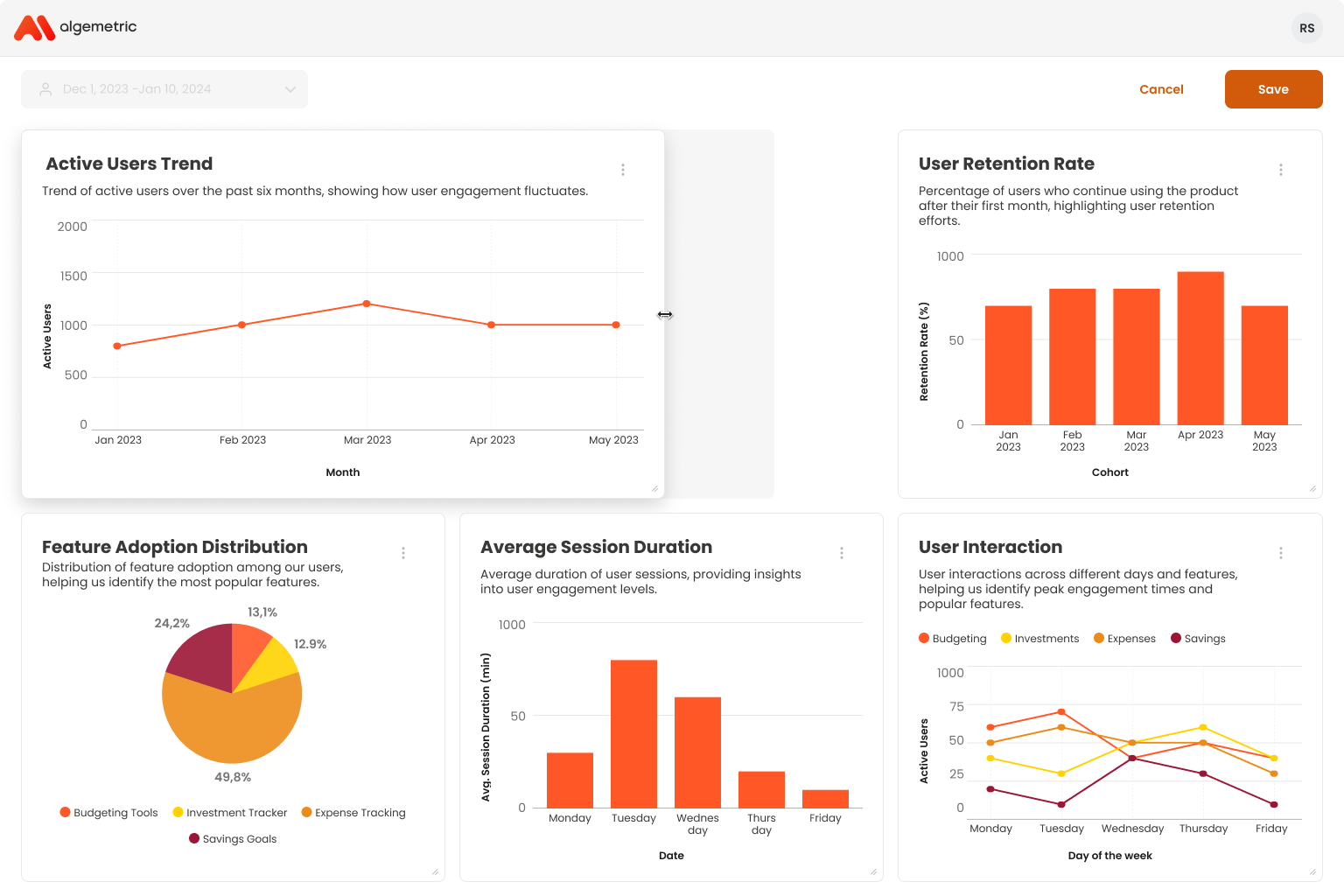Click the Day of the week axis label
The height and width of the screenshot is (896, 1344).
1109,856
